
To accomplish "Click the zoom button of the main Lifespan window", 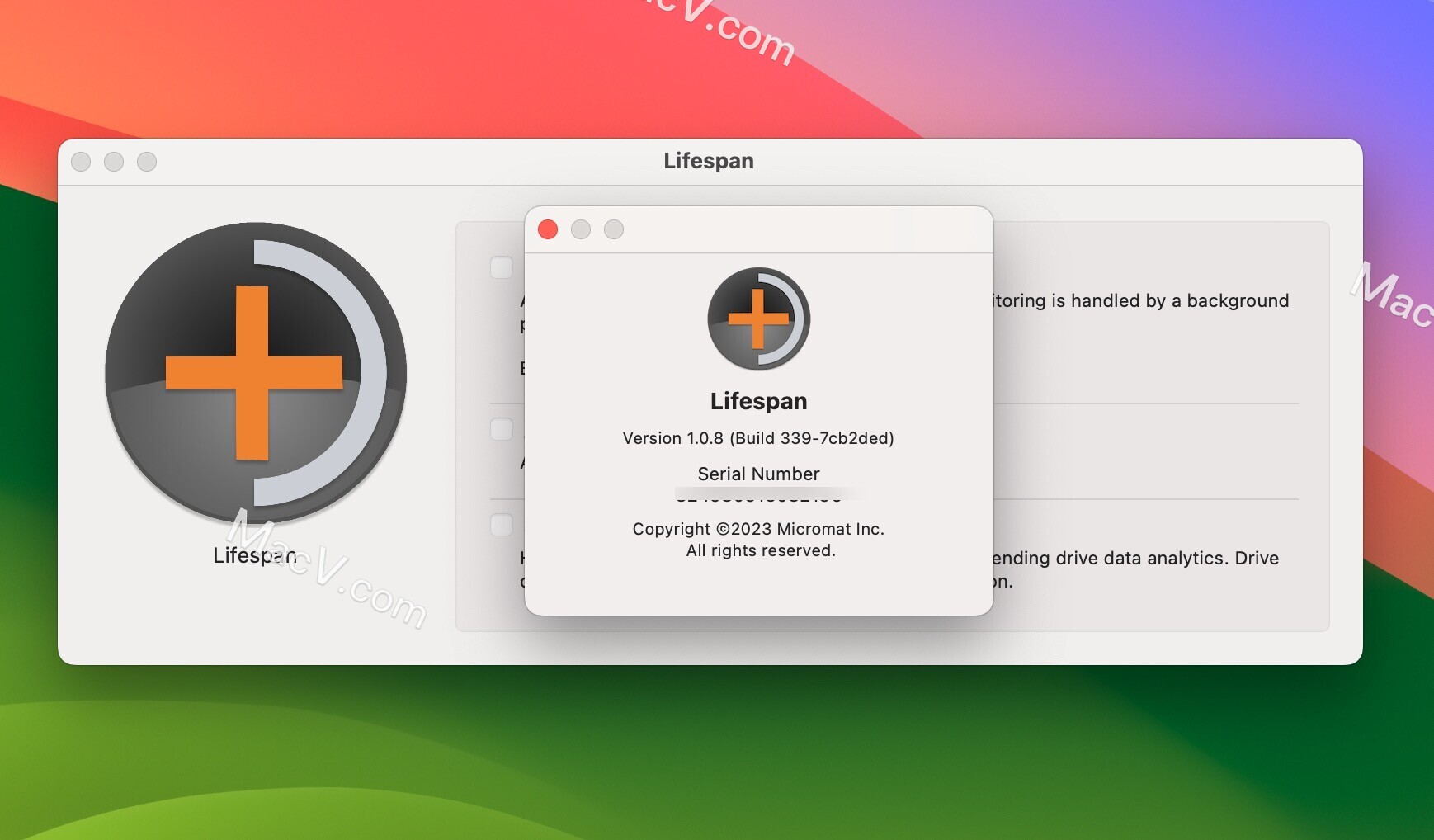I will [x=147, y=162].
